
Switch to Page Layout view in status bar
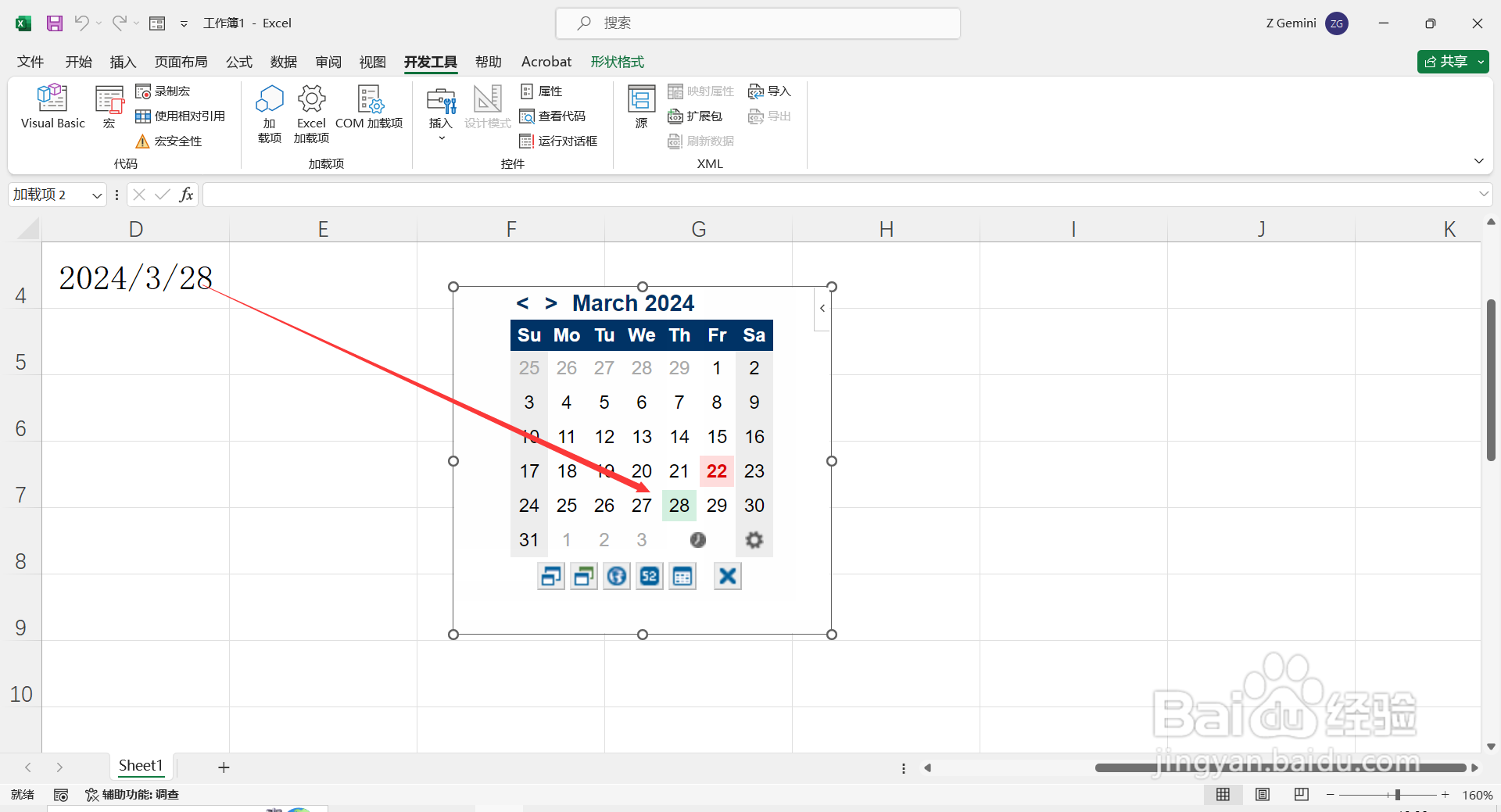pos(1263,795)
